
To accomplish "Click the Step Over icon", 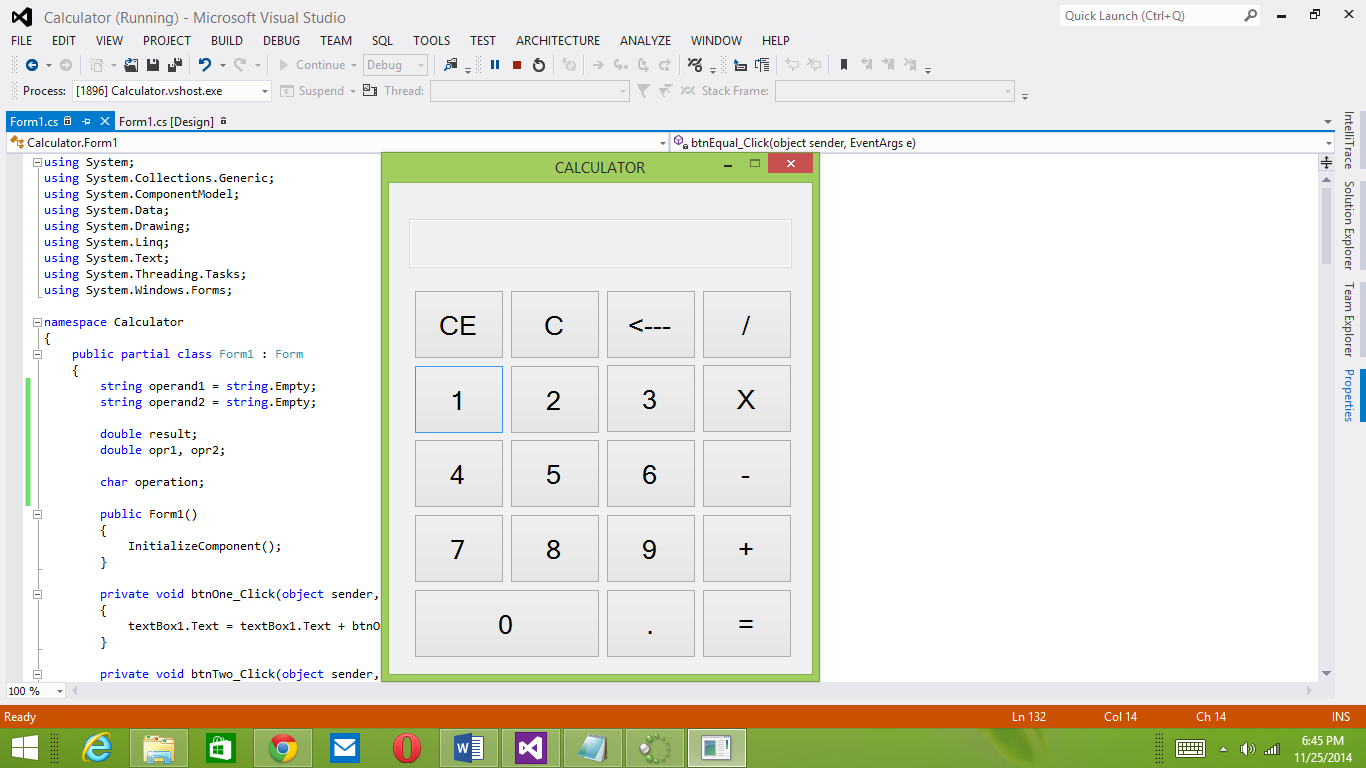I will tap(643, 64).
